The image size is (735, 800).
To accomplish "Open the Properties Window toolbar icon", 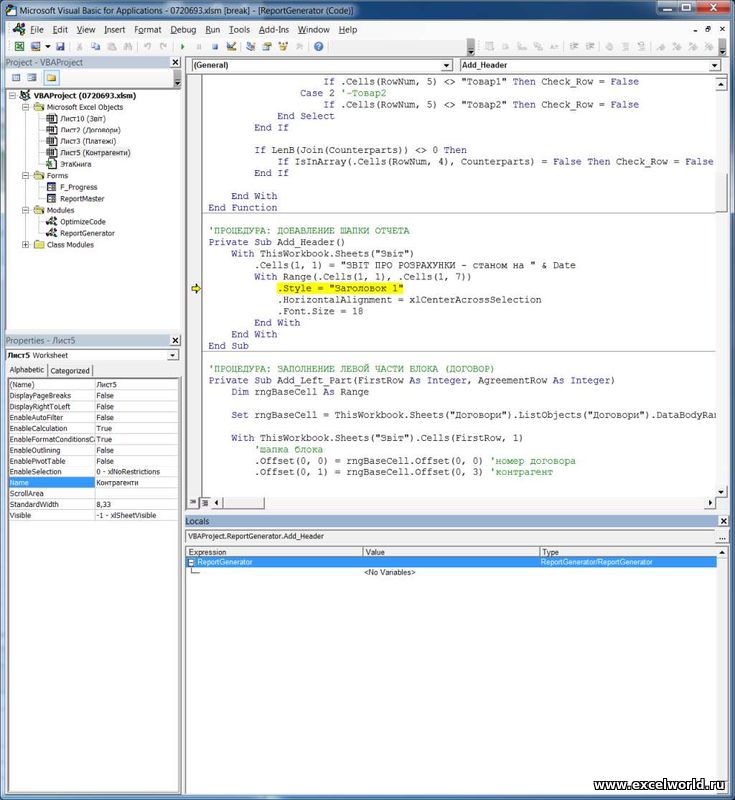I will tap(267, 46).
